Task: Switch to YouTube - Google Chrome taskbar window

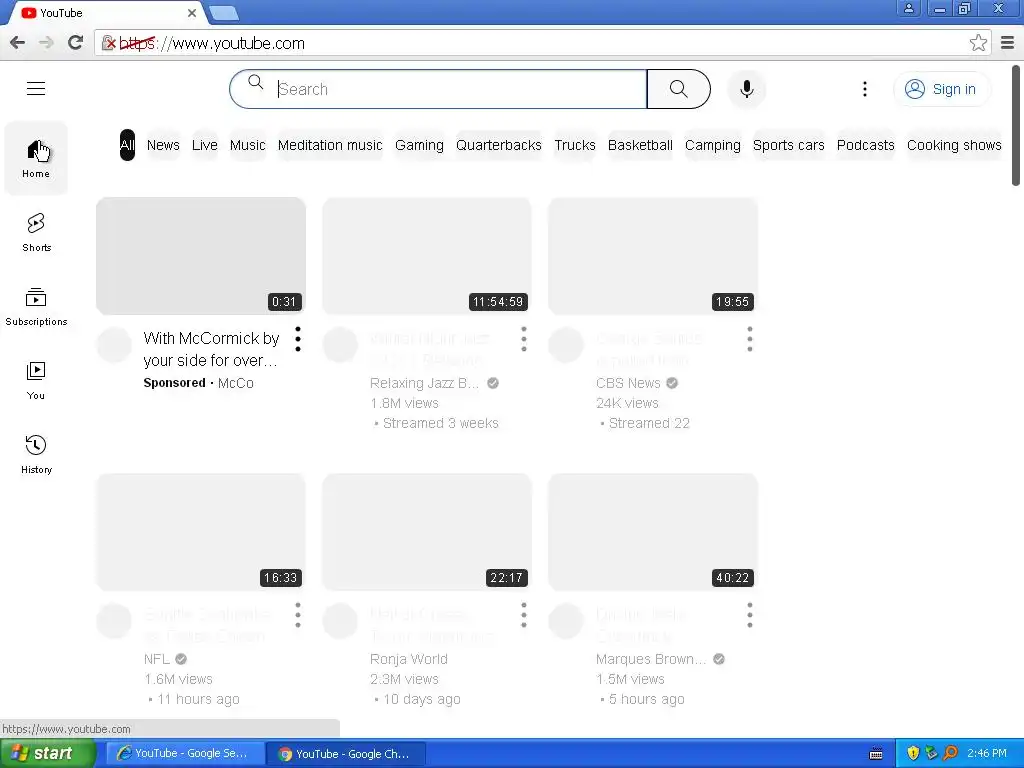Action: click(345, 753)
